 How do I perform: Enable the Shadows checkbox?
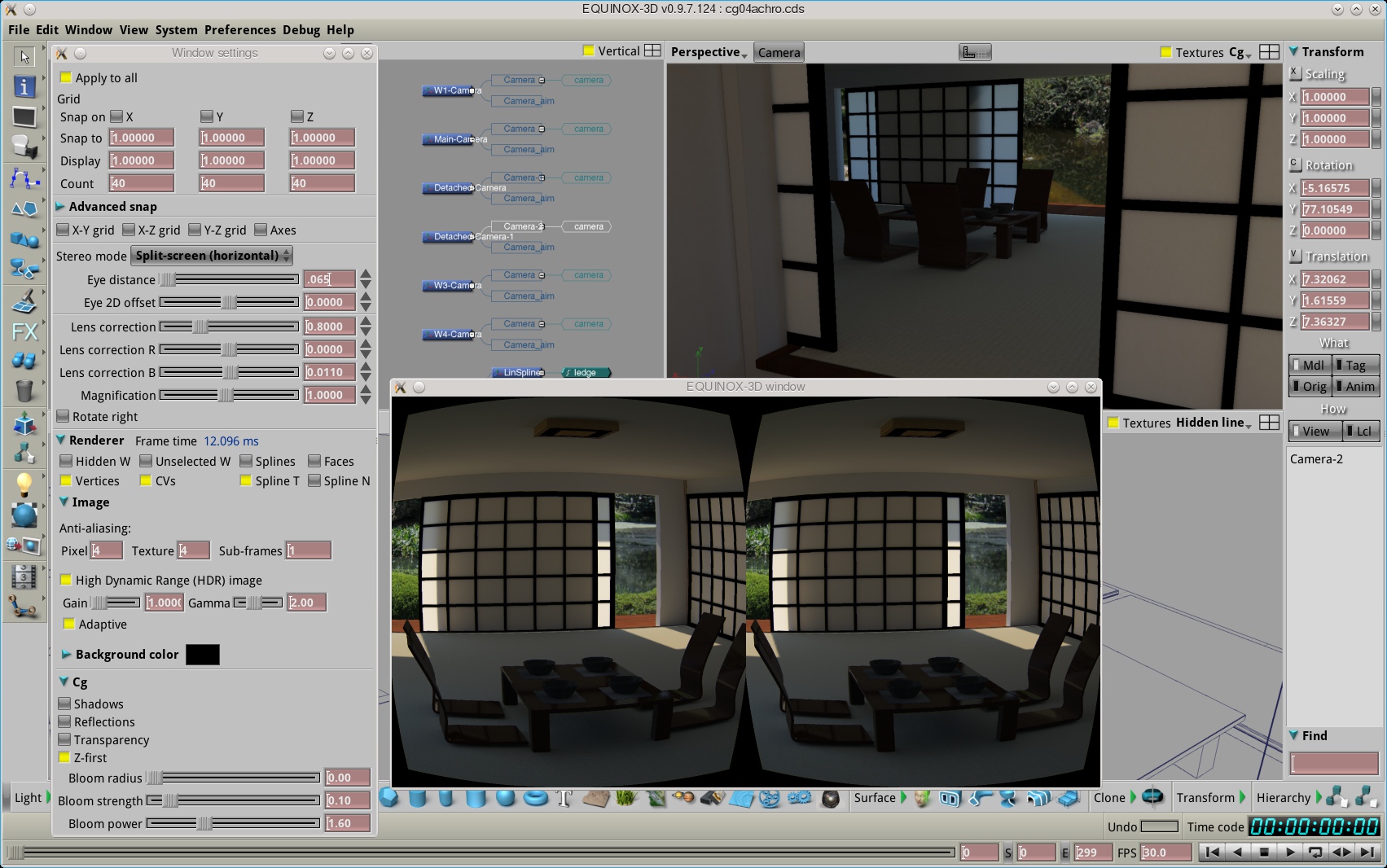tap(65, 704)
